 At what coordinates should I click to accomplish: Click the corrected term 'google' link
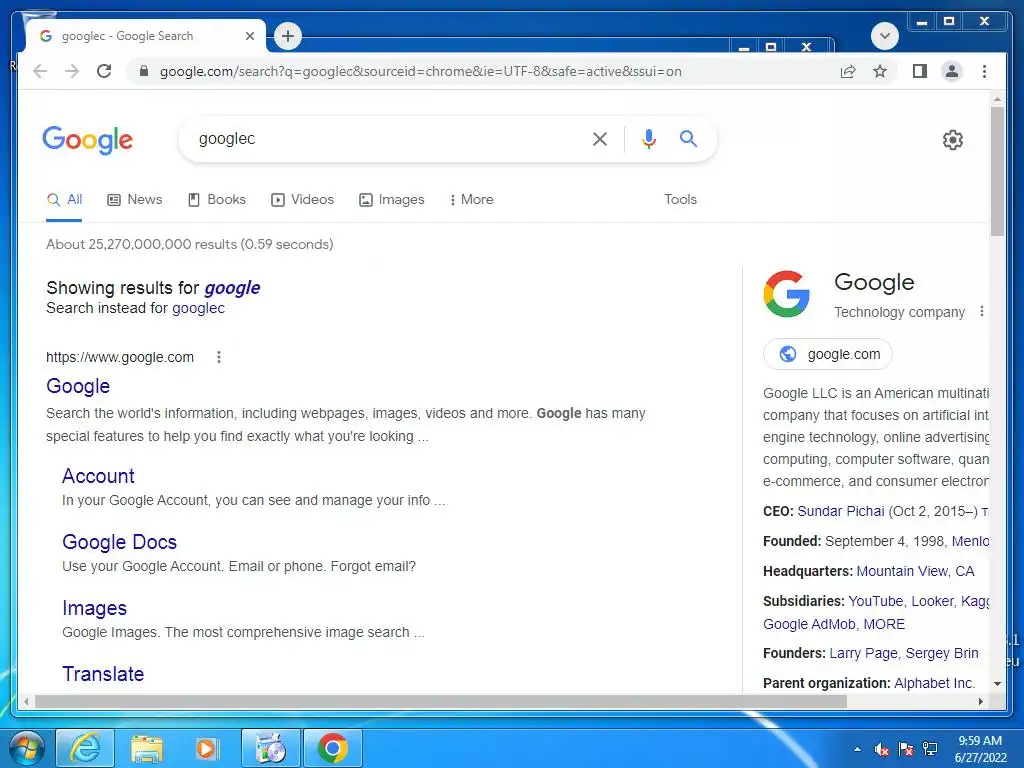(232, 288)
